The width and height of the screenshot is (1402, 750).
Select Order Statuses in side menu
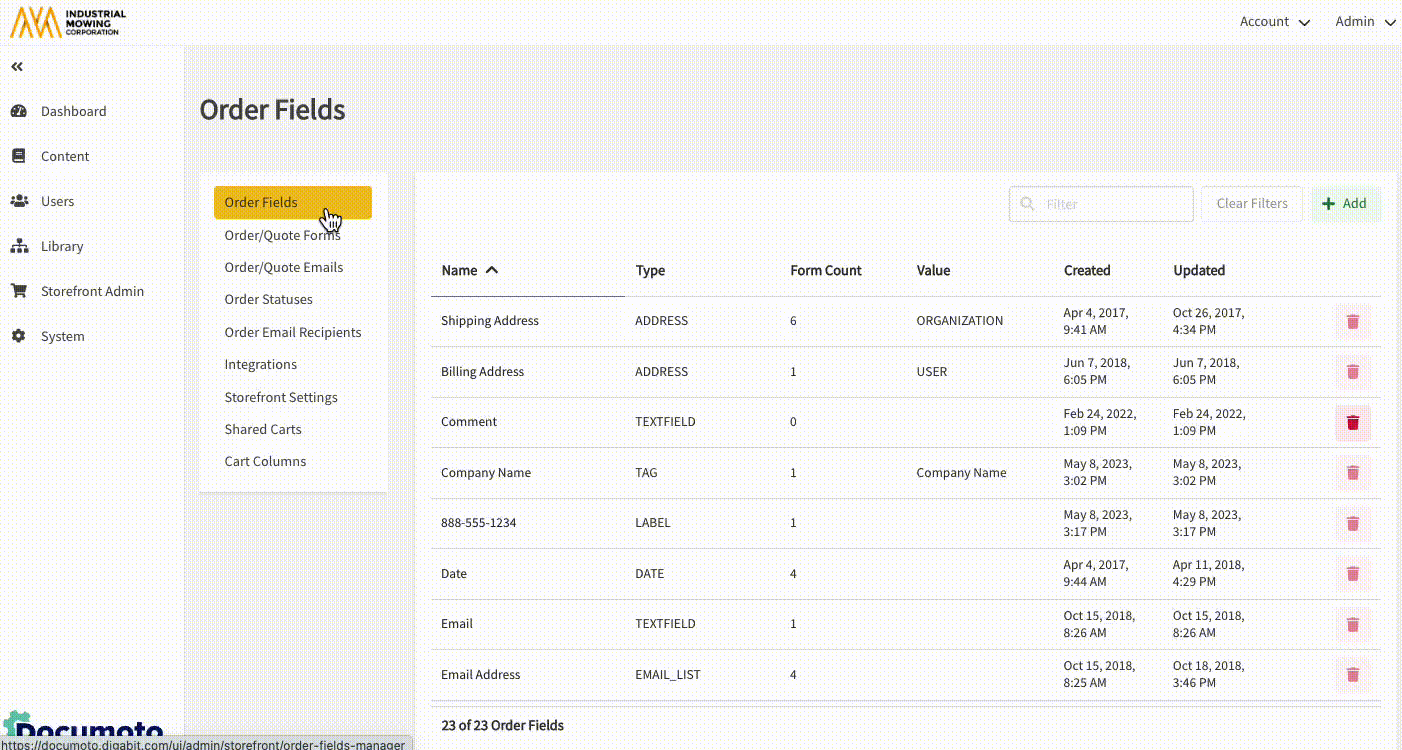pos(268,299)
